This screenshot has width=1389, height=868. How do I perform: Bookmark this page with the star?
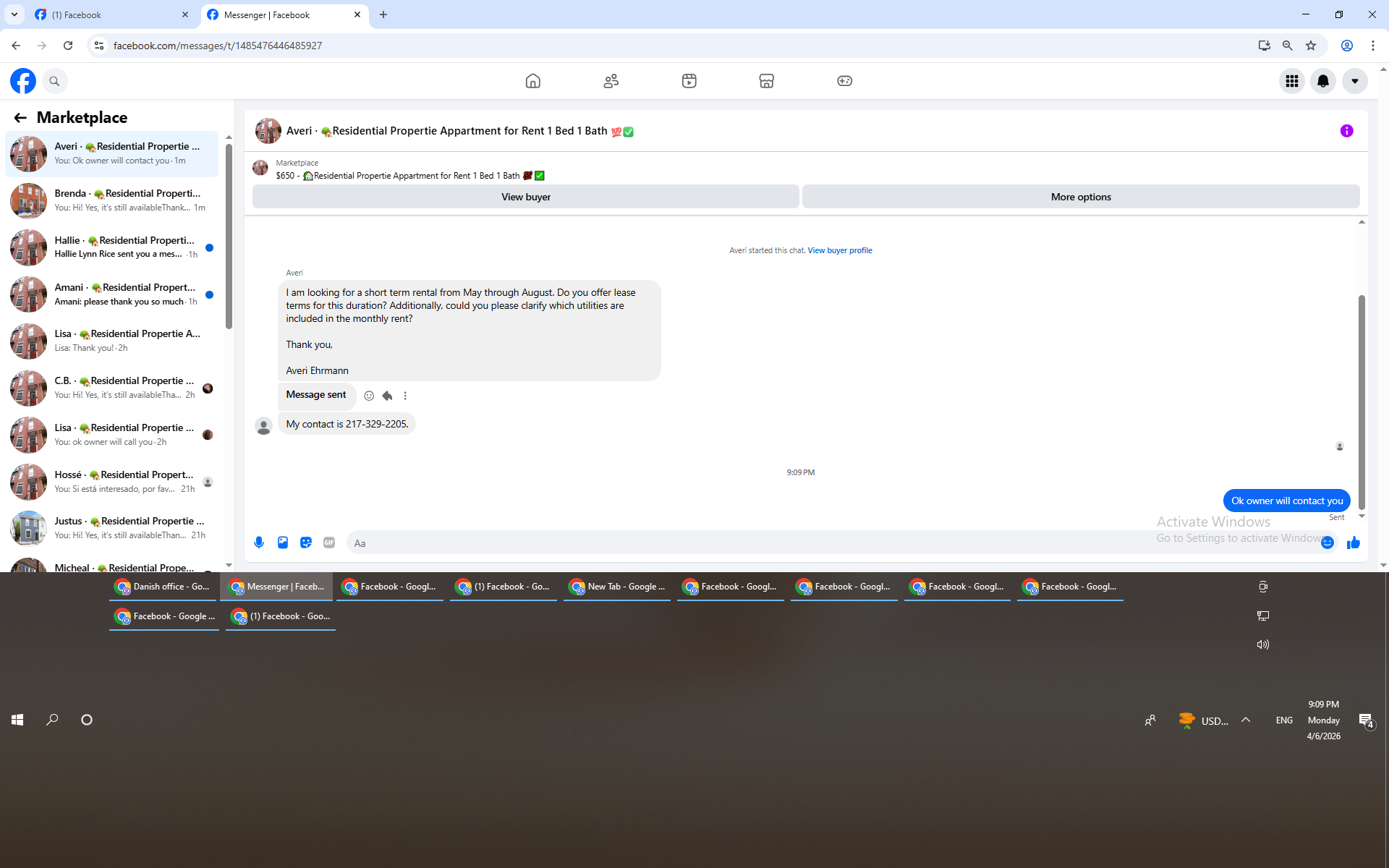click(x=1311, y=46)
